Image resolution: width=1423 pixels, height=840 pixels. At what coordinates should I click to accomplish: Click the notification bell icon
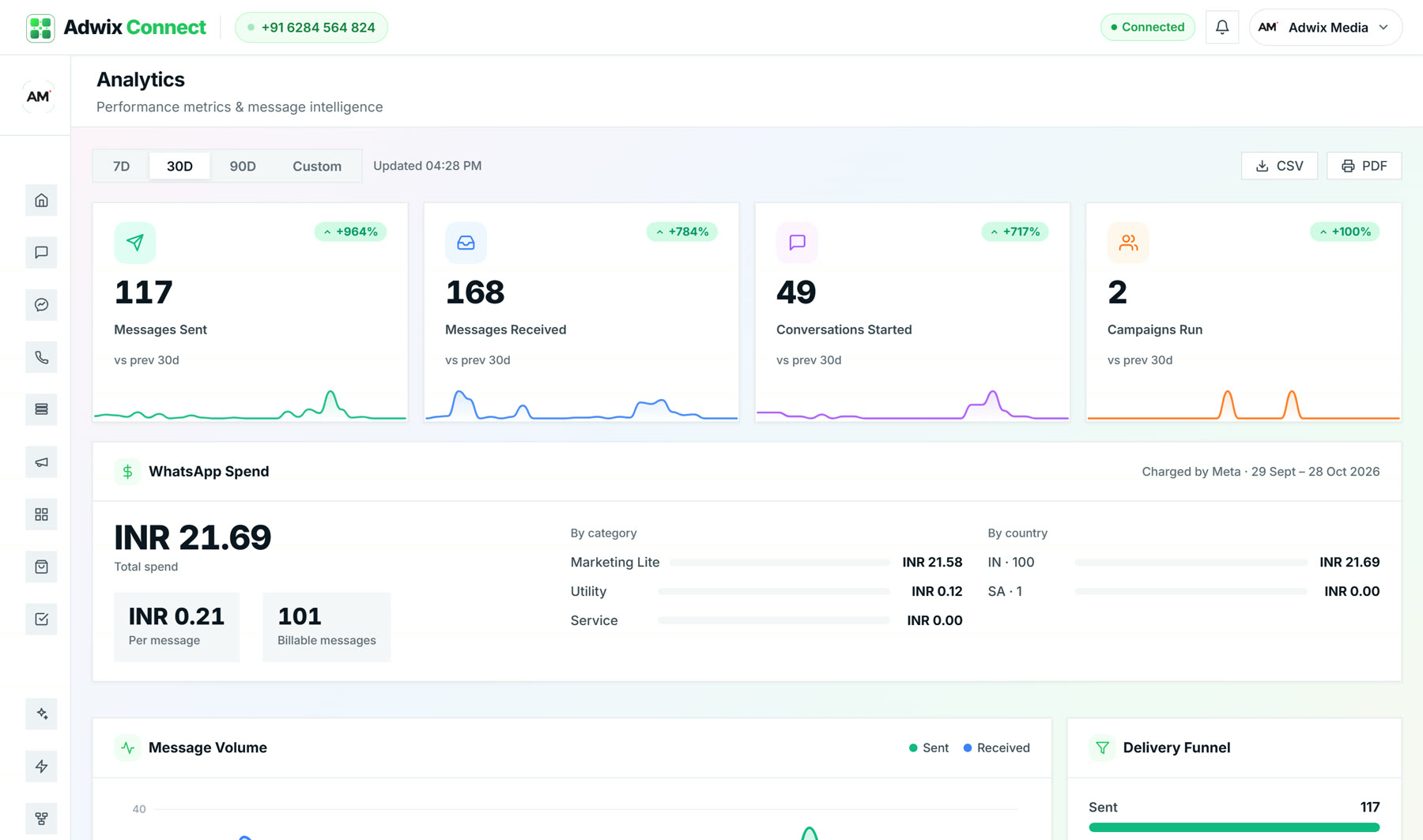click(1222, 28)
